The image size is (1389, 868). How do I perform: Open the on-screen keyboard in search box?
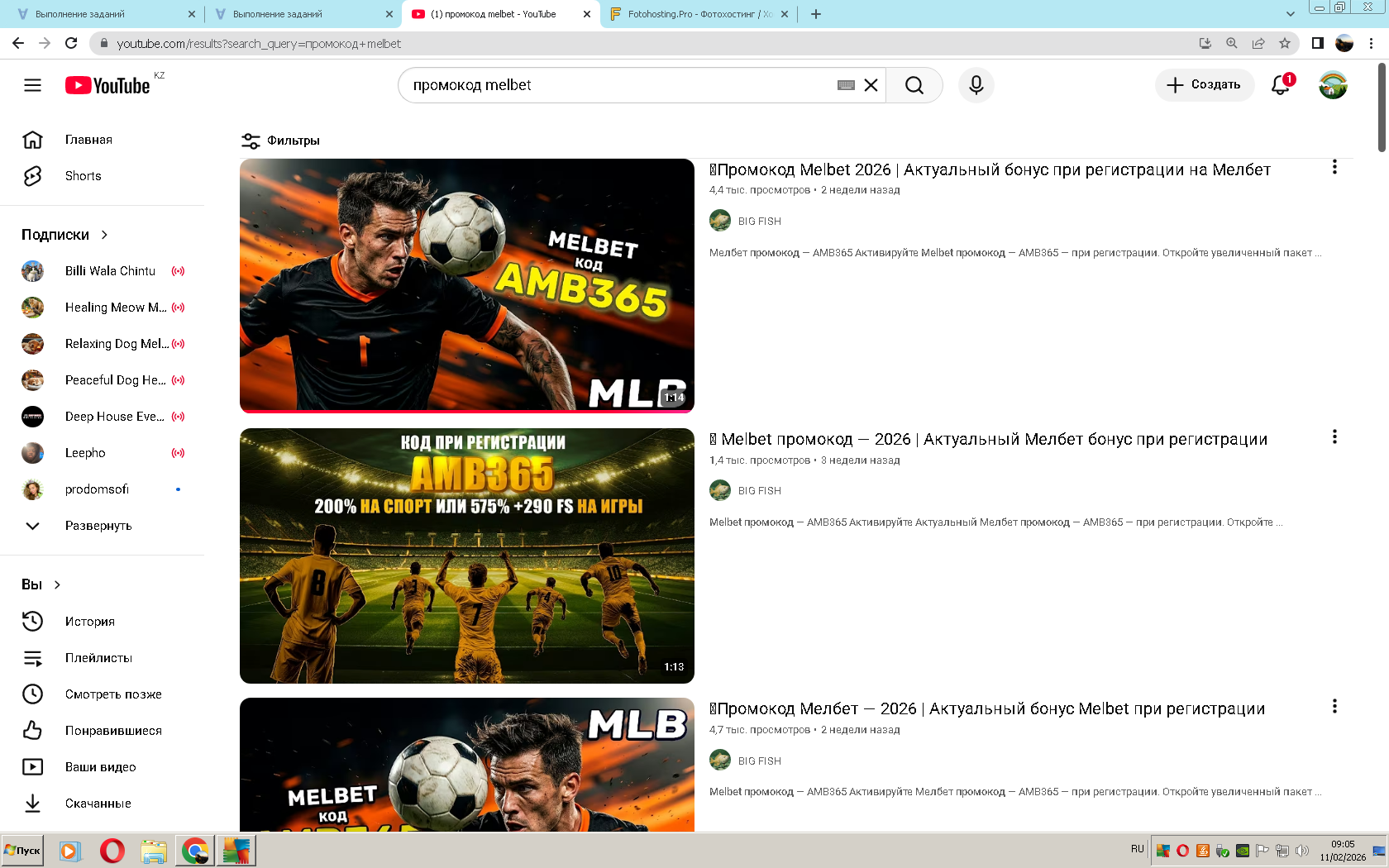tap(846, 85)
